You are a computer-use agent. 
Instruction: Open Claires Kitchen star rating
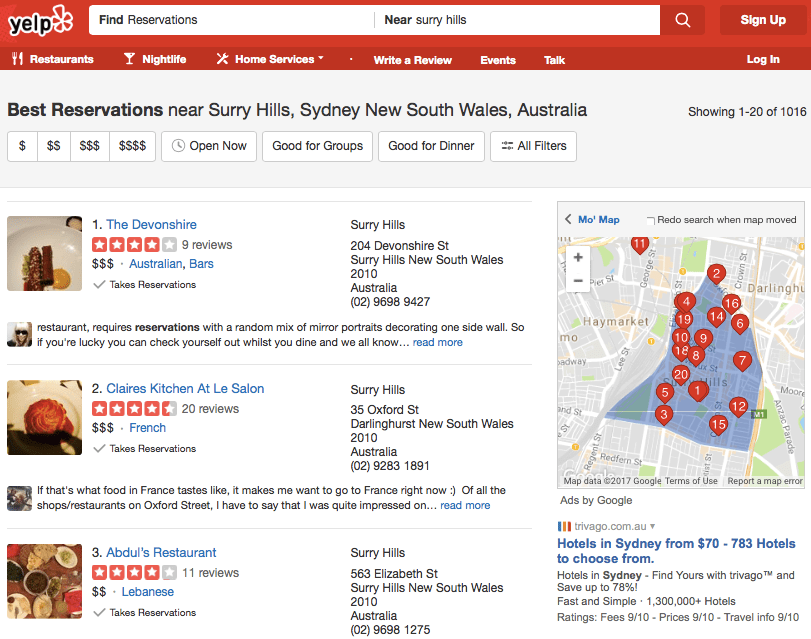coord(134,409)
